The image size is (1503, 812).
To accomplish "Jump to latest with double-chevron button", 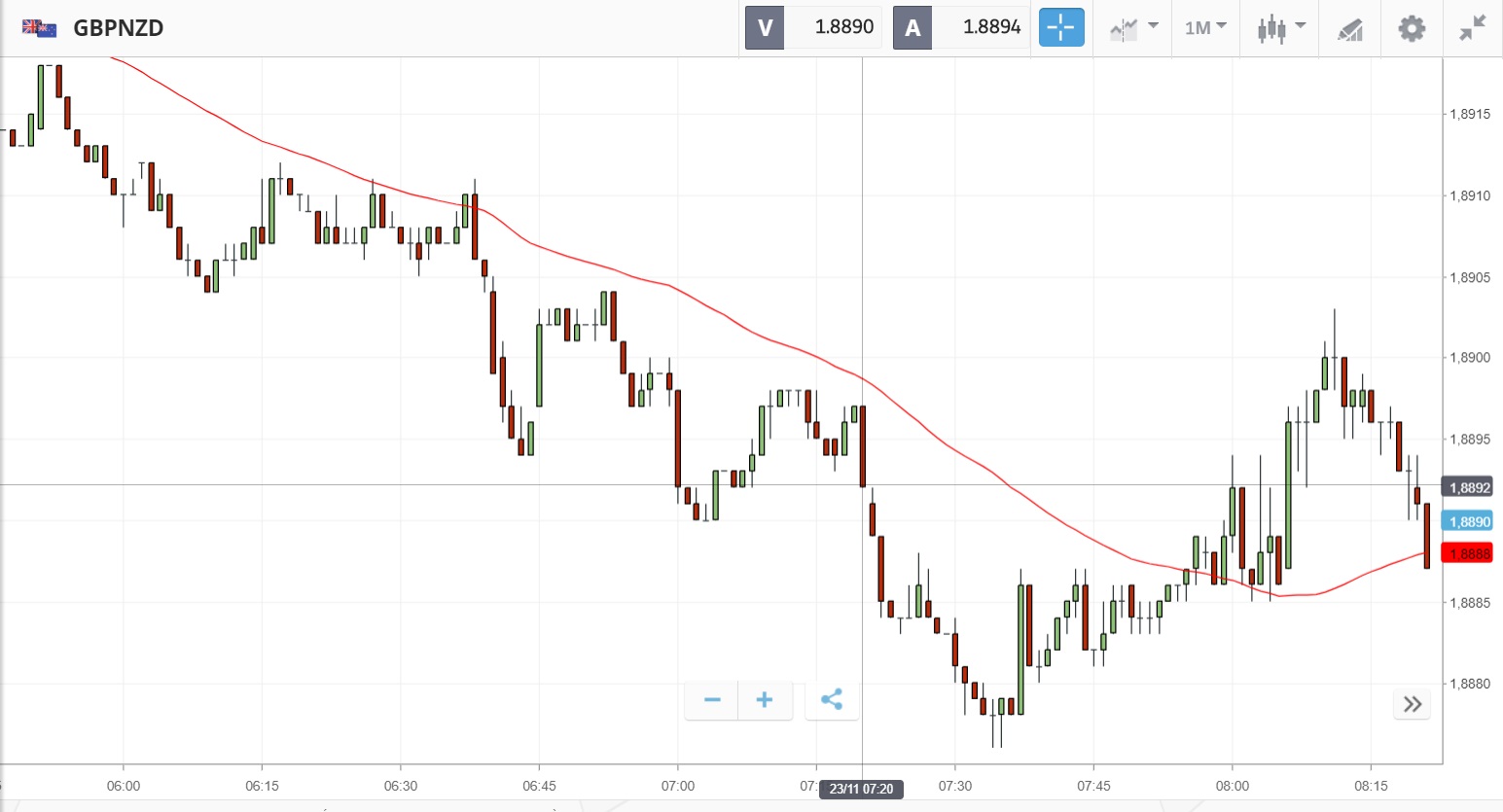I will pyautogui.click(x=1413, y=704).
